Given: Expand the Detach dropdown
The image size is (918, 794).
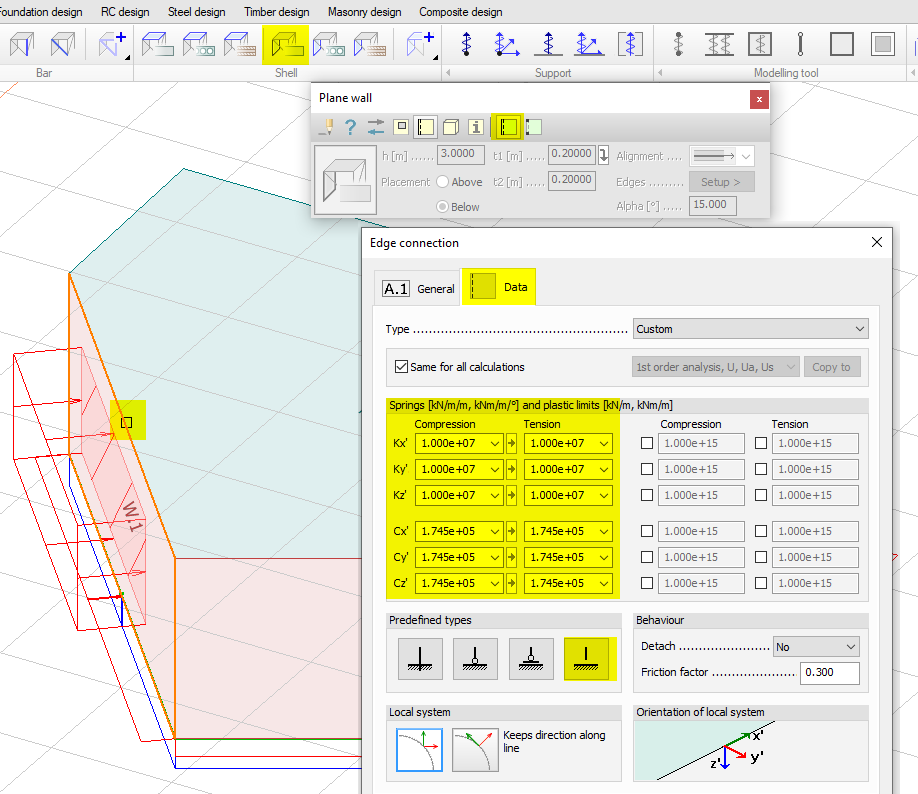Looking at the screenshot, I should [815, 647].
